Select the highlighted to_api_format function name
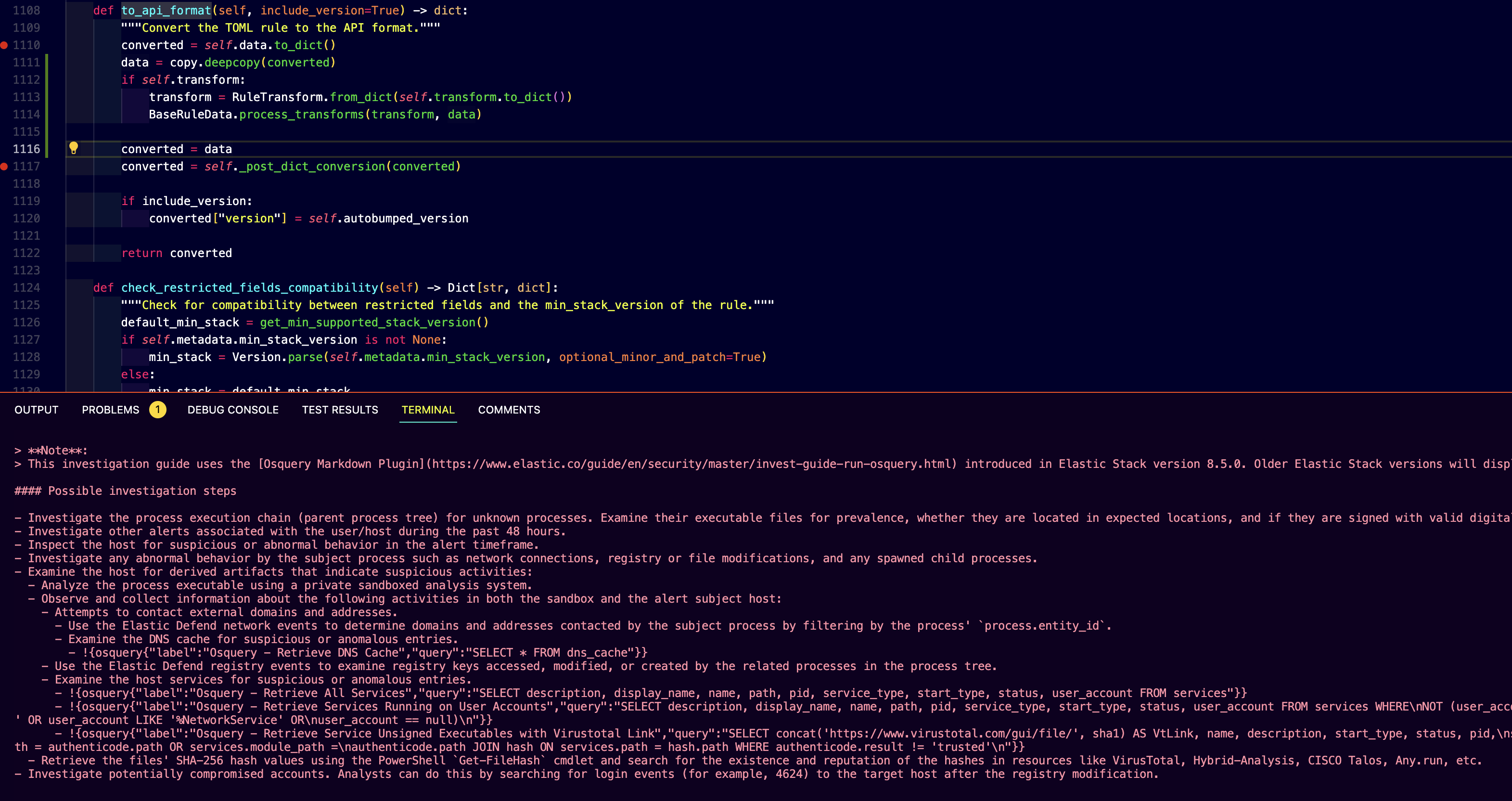 click(165, 10)
